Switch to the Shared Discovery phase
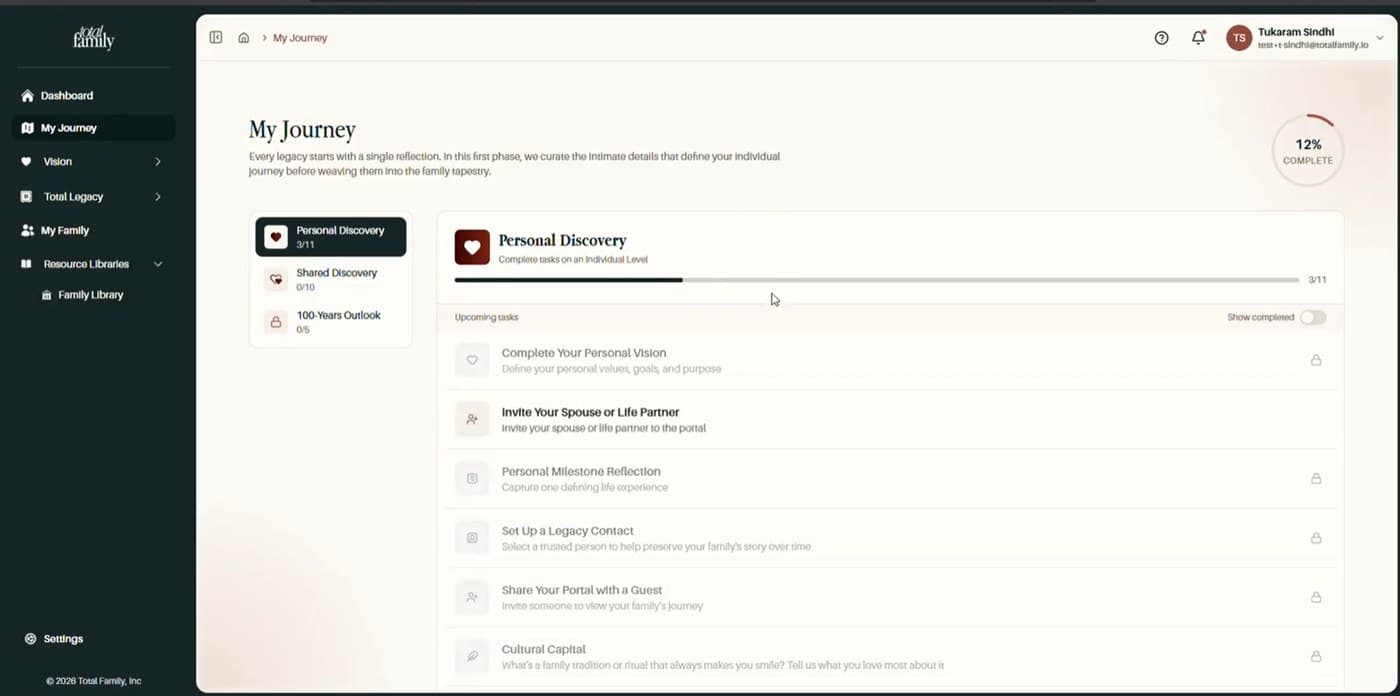Image resolution: width=1400 pixels, height=696 pixels. 331,280
